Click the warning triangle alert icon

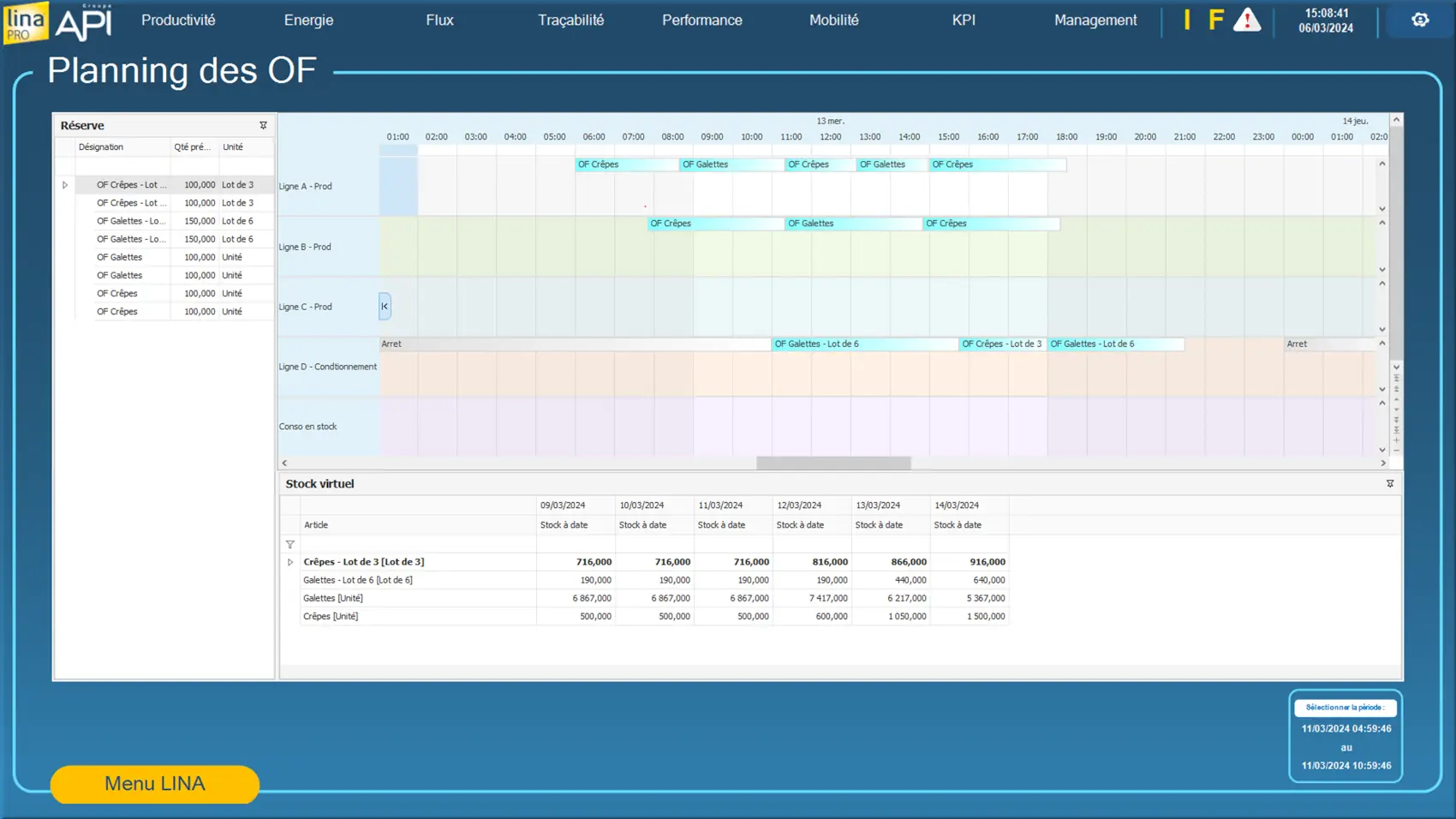(1246, 20)
